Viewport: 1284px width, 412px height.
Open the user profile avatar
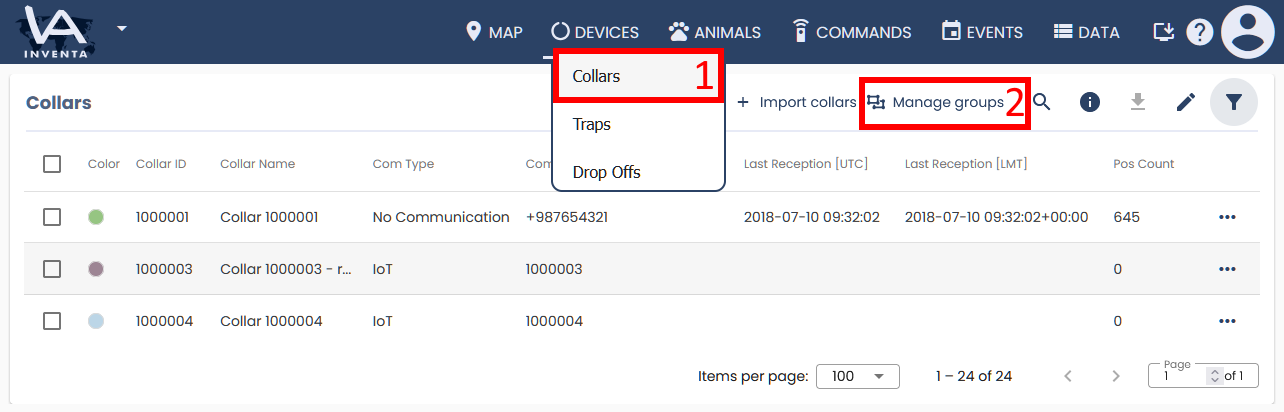pos(1248,32)
